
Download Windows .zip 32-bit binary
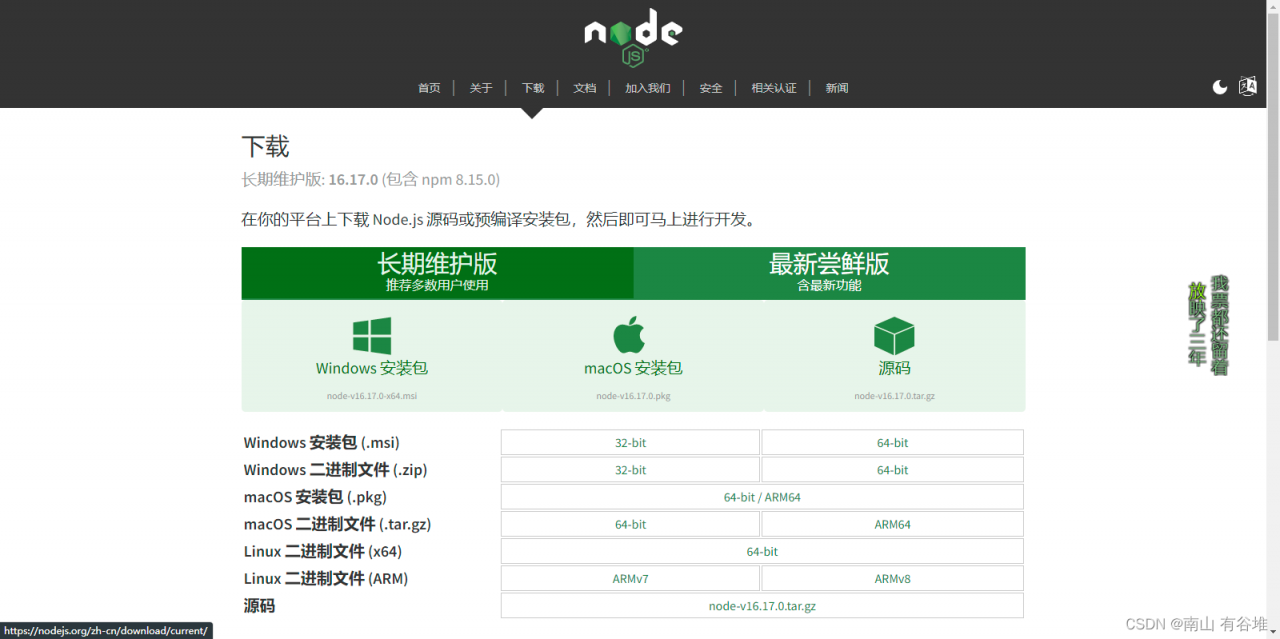point(630,470)
